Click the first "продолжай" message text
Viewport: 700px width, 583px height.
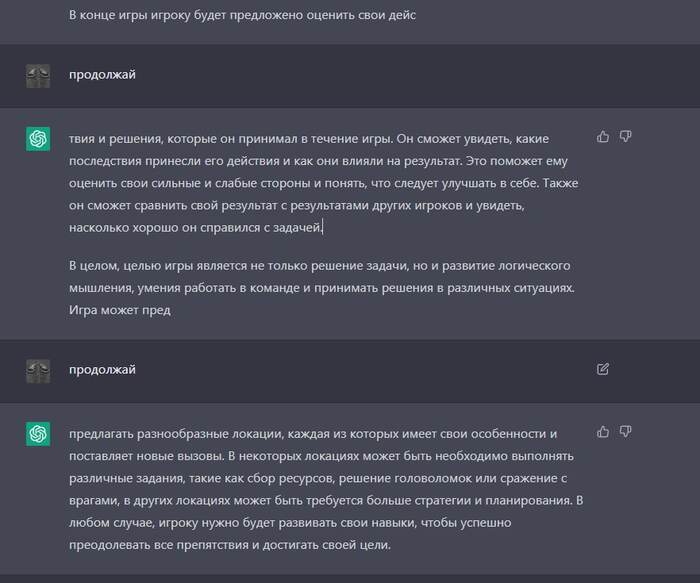102,75
